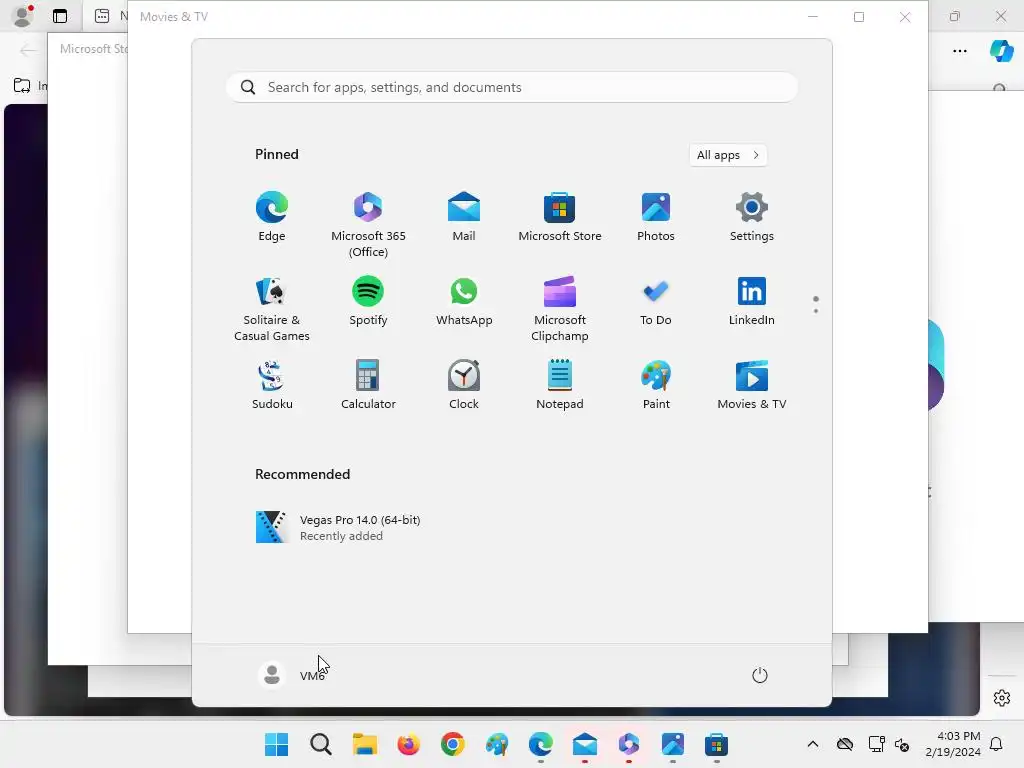Switch to Photos on the taskbar
The height and width of the screenshot is (768, 1024).
(x=673, y=744)
